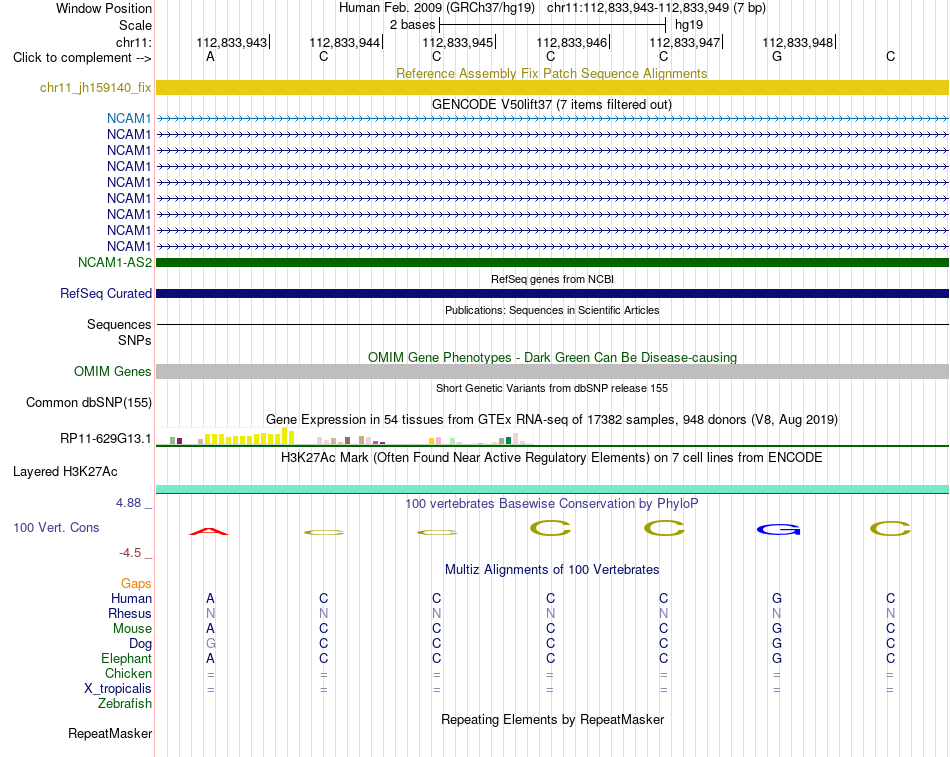Open the RefSeq Curated track label
Image resolution: width=950 pixels, height=757 pixels.
click(105, 293)
